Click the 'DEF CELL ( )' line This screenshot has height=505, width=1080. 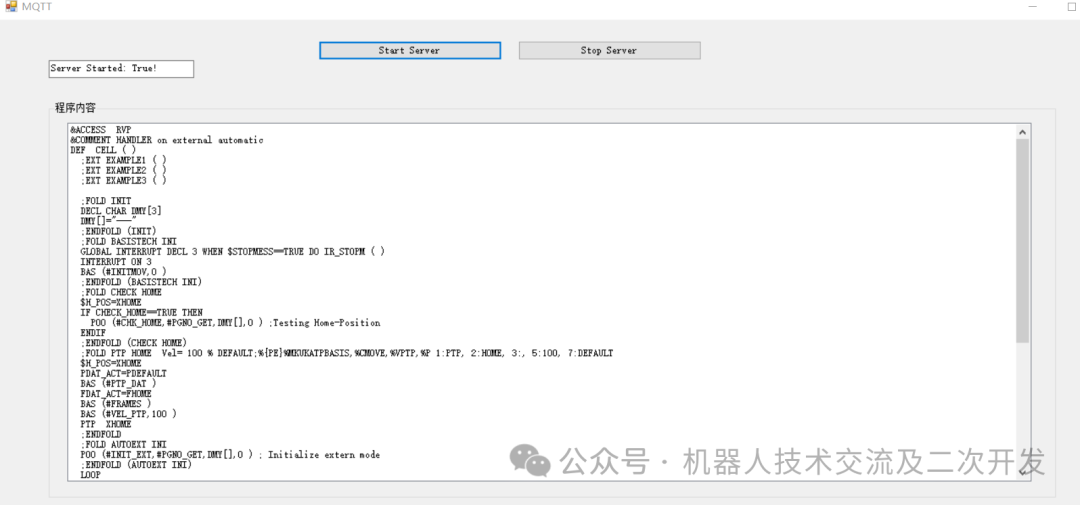coord(103,150)
